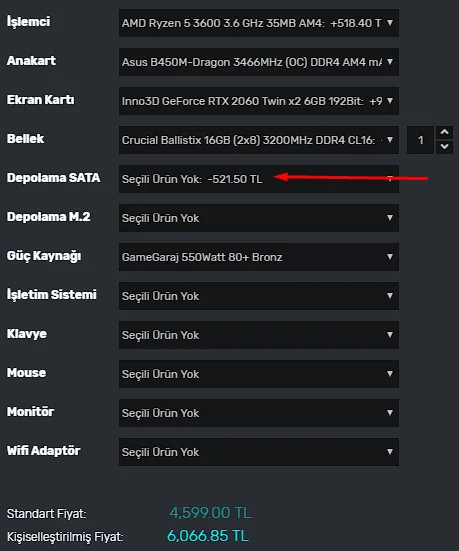The image size is (459, 551).
Task: Click the Standart Fiyat 4,599.00 TL value
Action: (211, 513)
